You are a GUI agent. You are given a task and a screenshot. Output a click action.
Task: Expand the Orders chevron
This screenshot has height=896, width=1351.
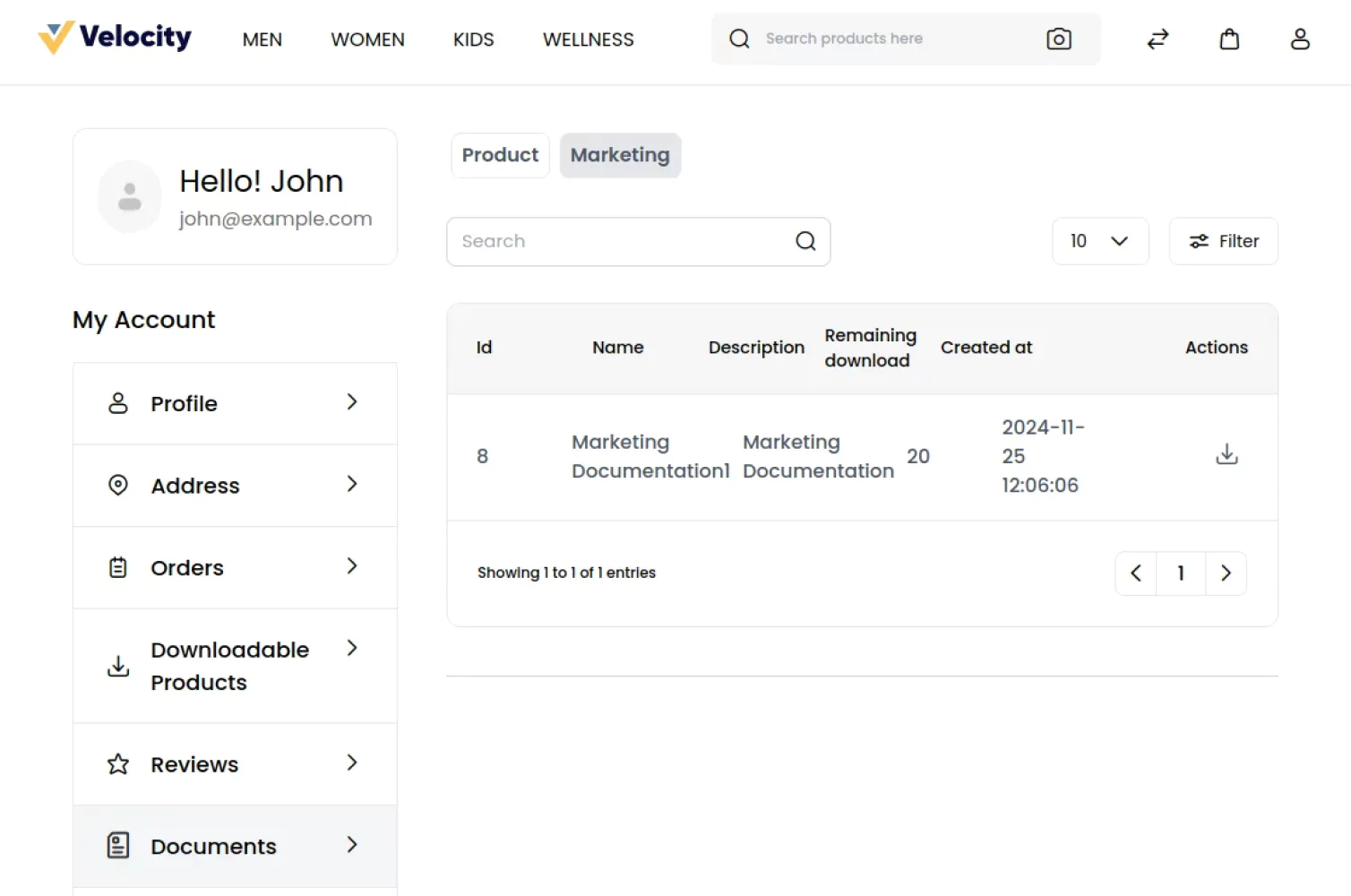click(352, 565)
